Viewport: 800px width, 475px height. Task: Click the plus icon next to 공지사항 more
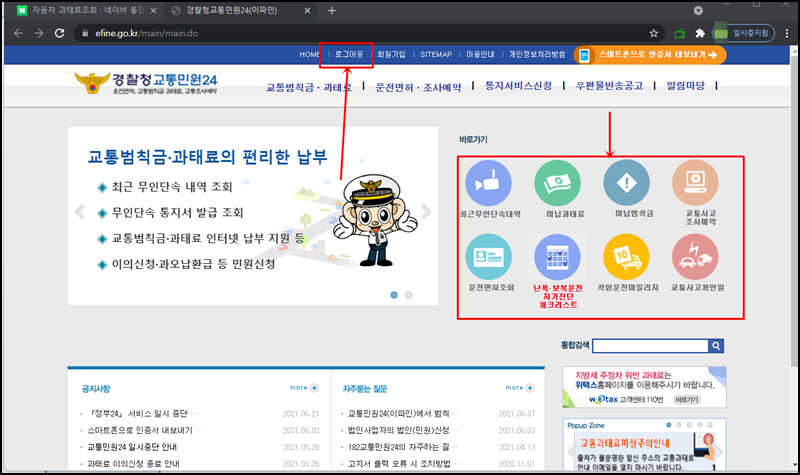(x=315, y=388)
